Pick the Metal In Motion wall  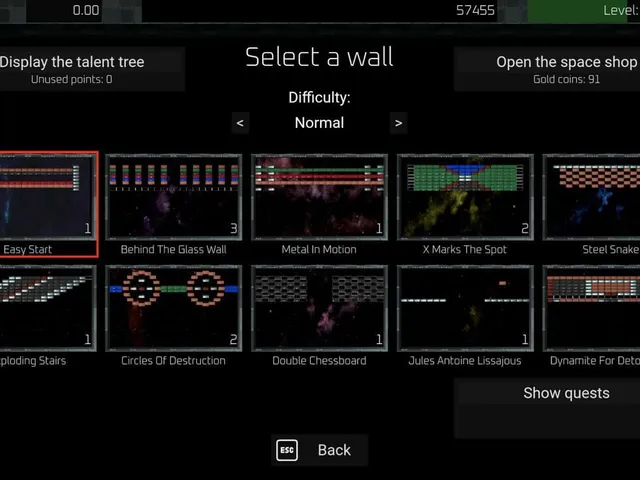click(319, 197)
